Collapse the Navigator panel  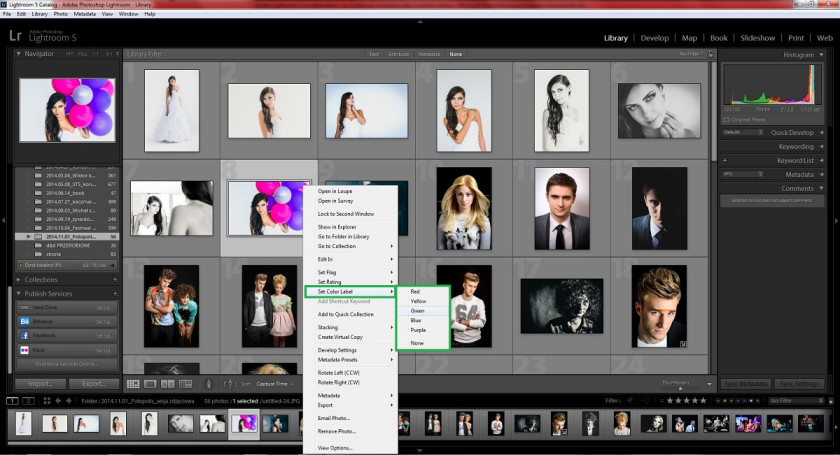point(18,54)
